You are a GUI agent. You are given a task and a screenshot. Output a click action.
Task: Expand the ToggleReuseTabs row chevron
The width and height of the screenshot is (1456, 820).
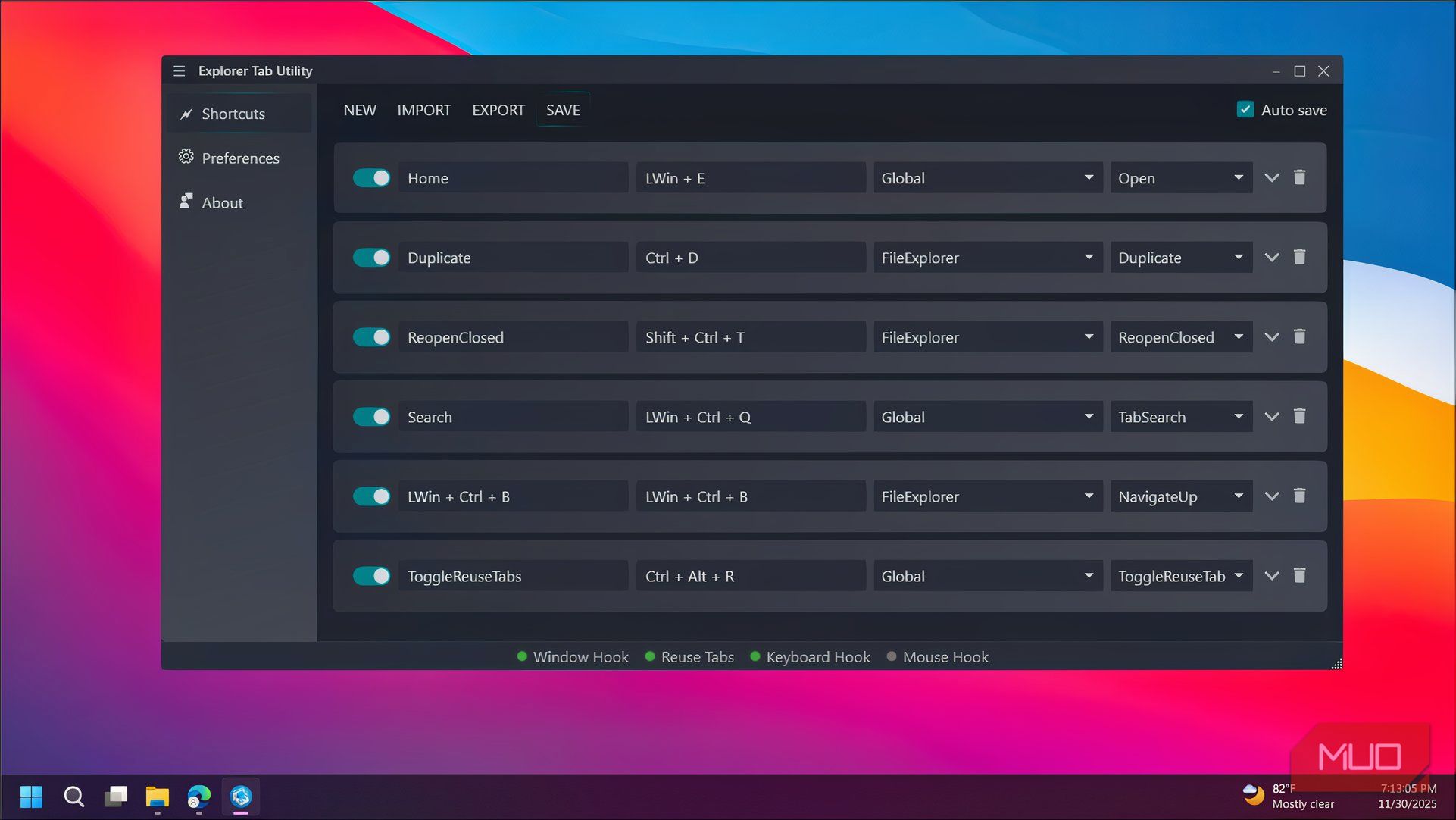[x=1272, y=575]
